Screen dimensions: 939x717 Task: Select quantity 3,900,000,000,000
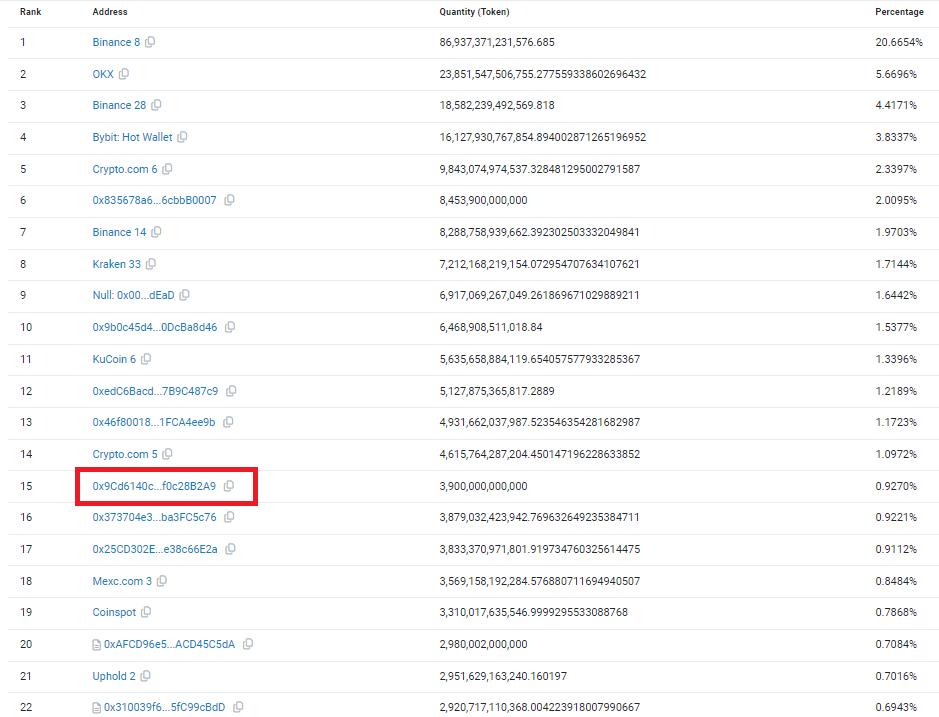[483, 486]
